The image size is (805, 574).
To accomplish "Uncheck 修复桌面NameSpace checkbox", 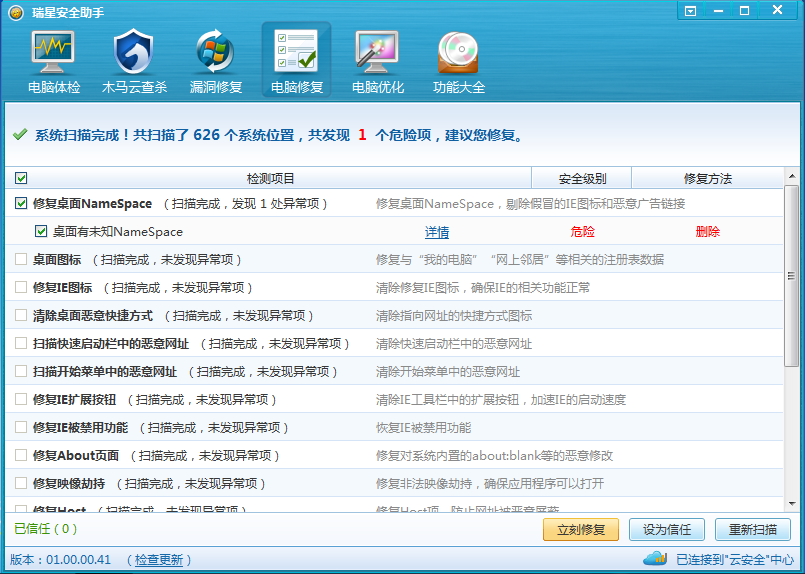I will tap(21, 203).
